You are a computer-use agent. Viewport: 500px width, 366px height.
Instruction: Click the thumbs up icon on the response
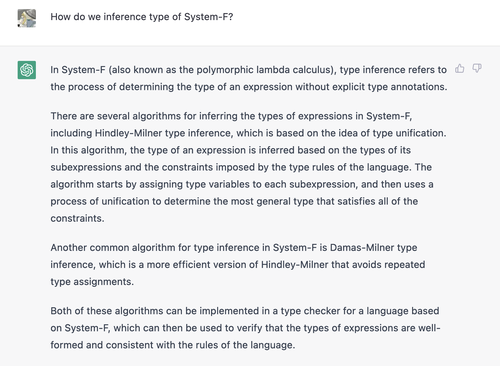point(460,69)
